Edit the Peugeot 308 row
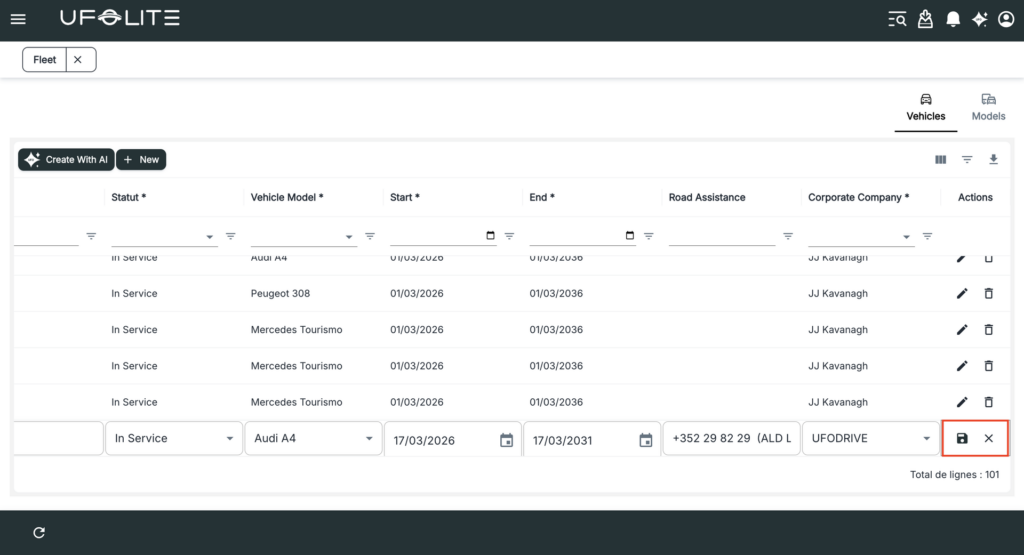This screenshot has height=555, width=1024. [x=962, y=294]
